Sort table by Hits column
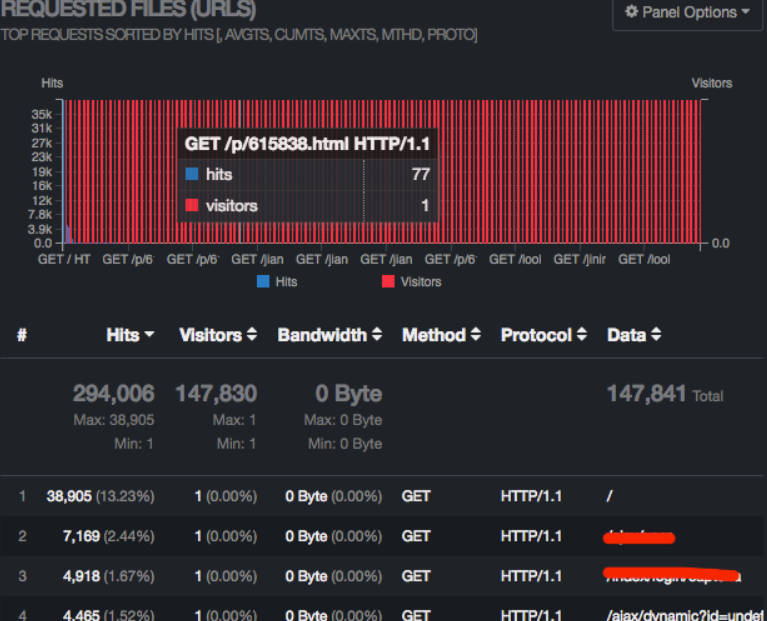 [x=130, y=335]
